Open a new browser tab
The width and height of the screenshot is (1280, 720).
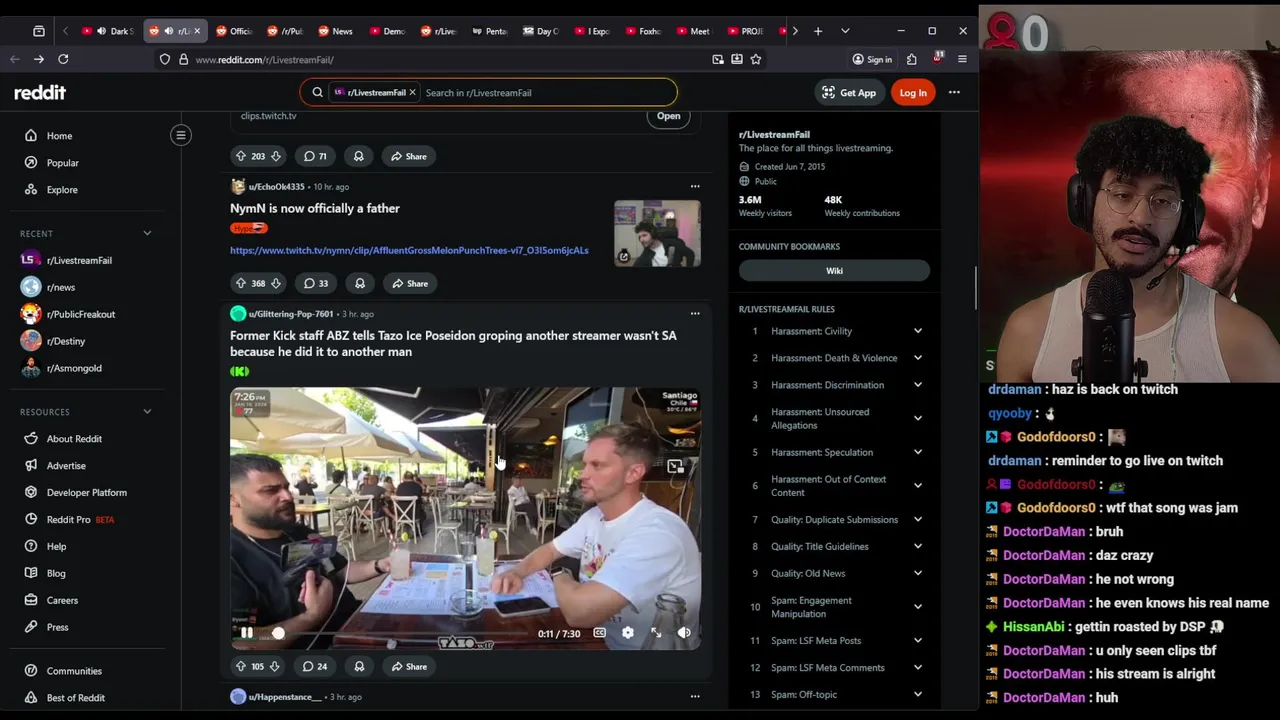[x=818, y=31]
